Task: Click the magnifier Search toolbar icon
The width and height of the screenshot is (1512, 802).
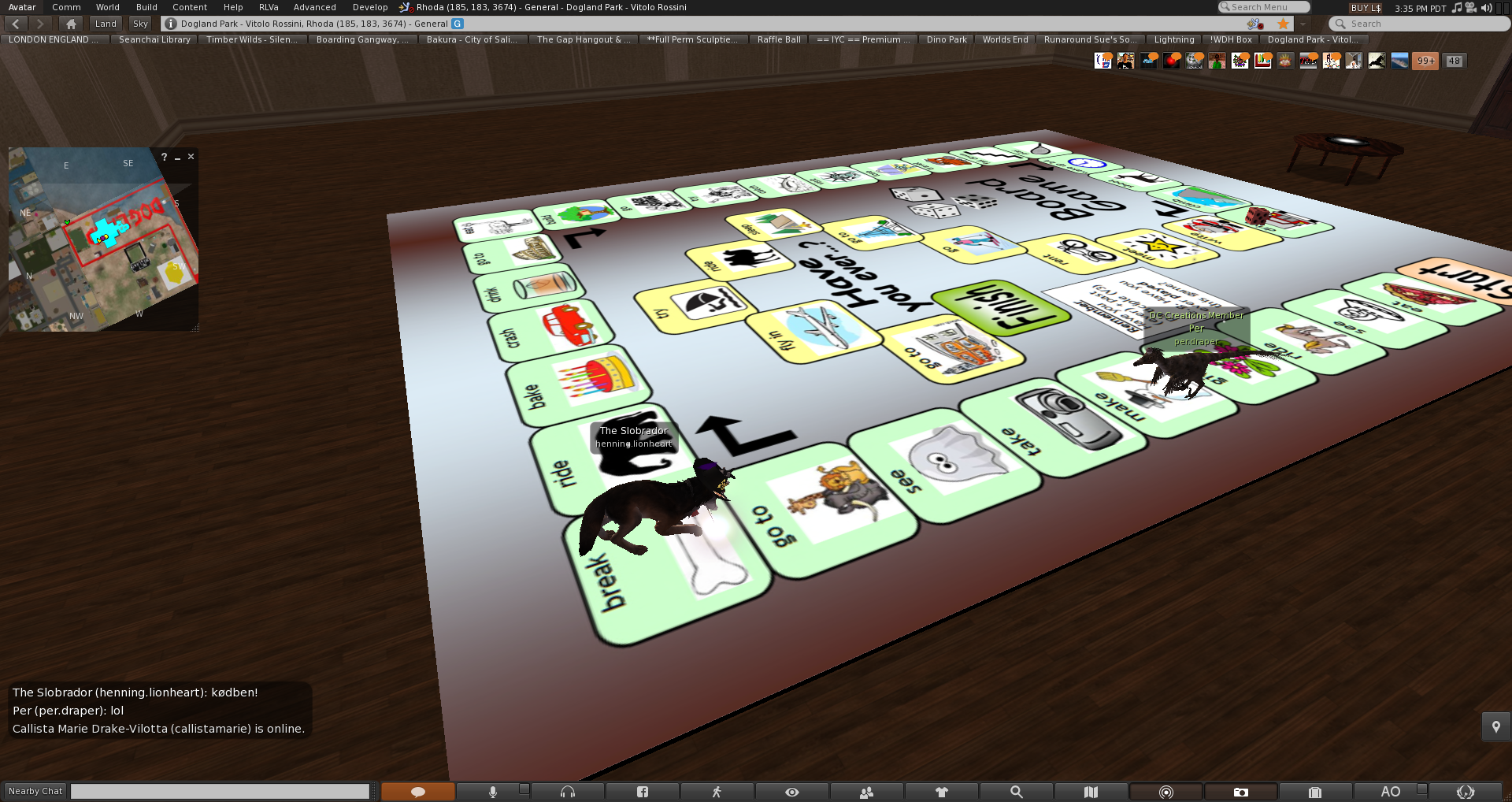Action: (1016, 792)
